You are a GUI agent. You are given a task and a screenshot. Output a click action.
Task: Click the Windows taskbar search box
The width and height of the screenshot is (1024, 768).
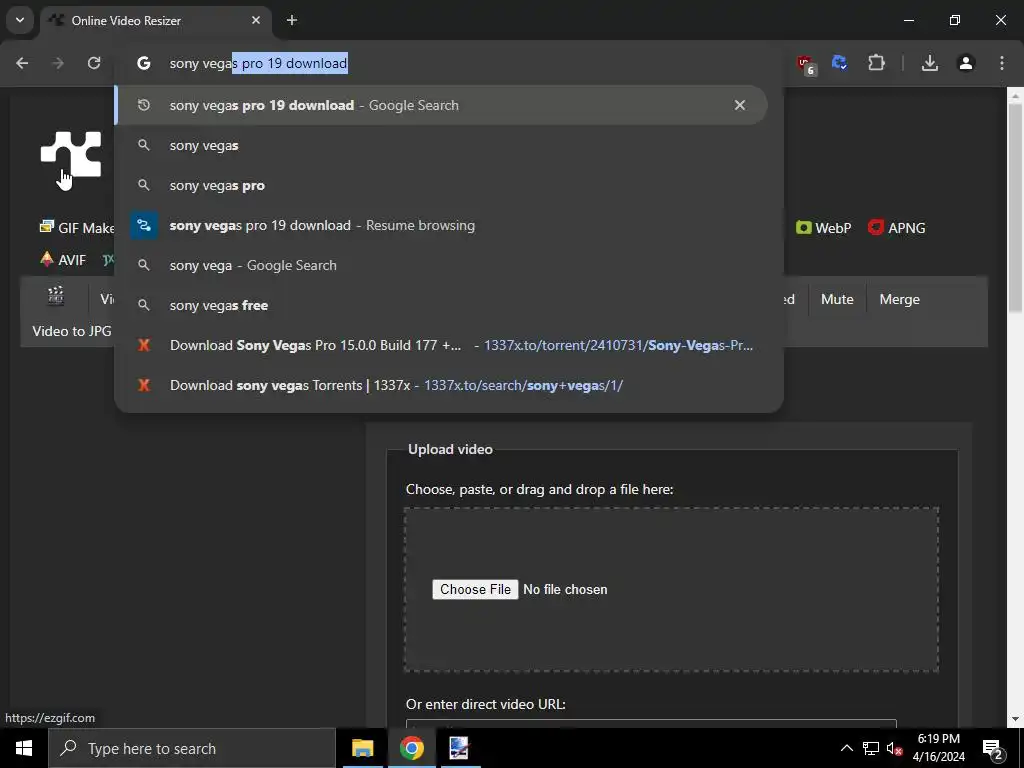click(192, 748)
